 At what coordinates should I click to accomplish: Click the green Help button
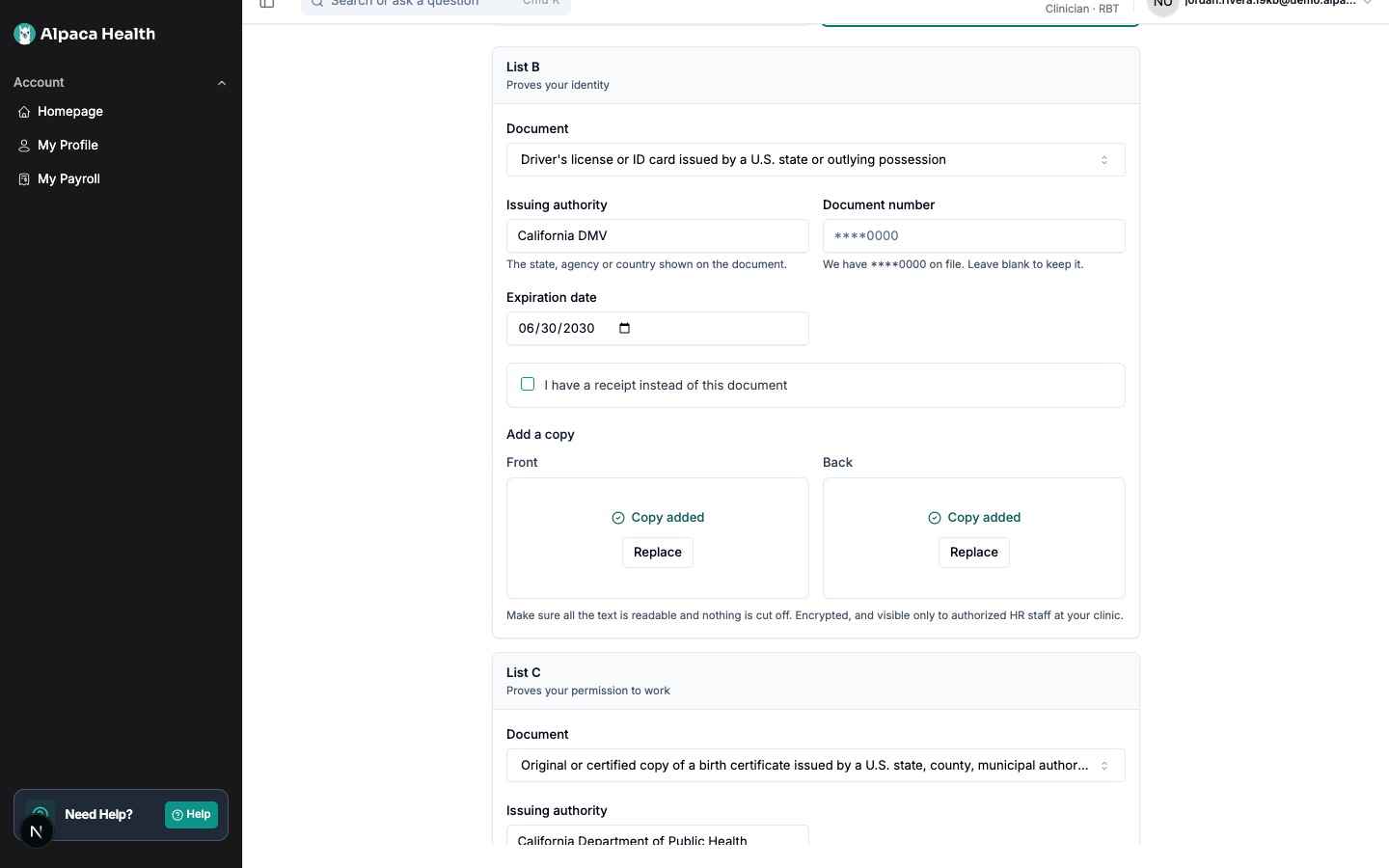[191, 815]
